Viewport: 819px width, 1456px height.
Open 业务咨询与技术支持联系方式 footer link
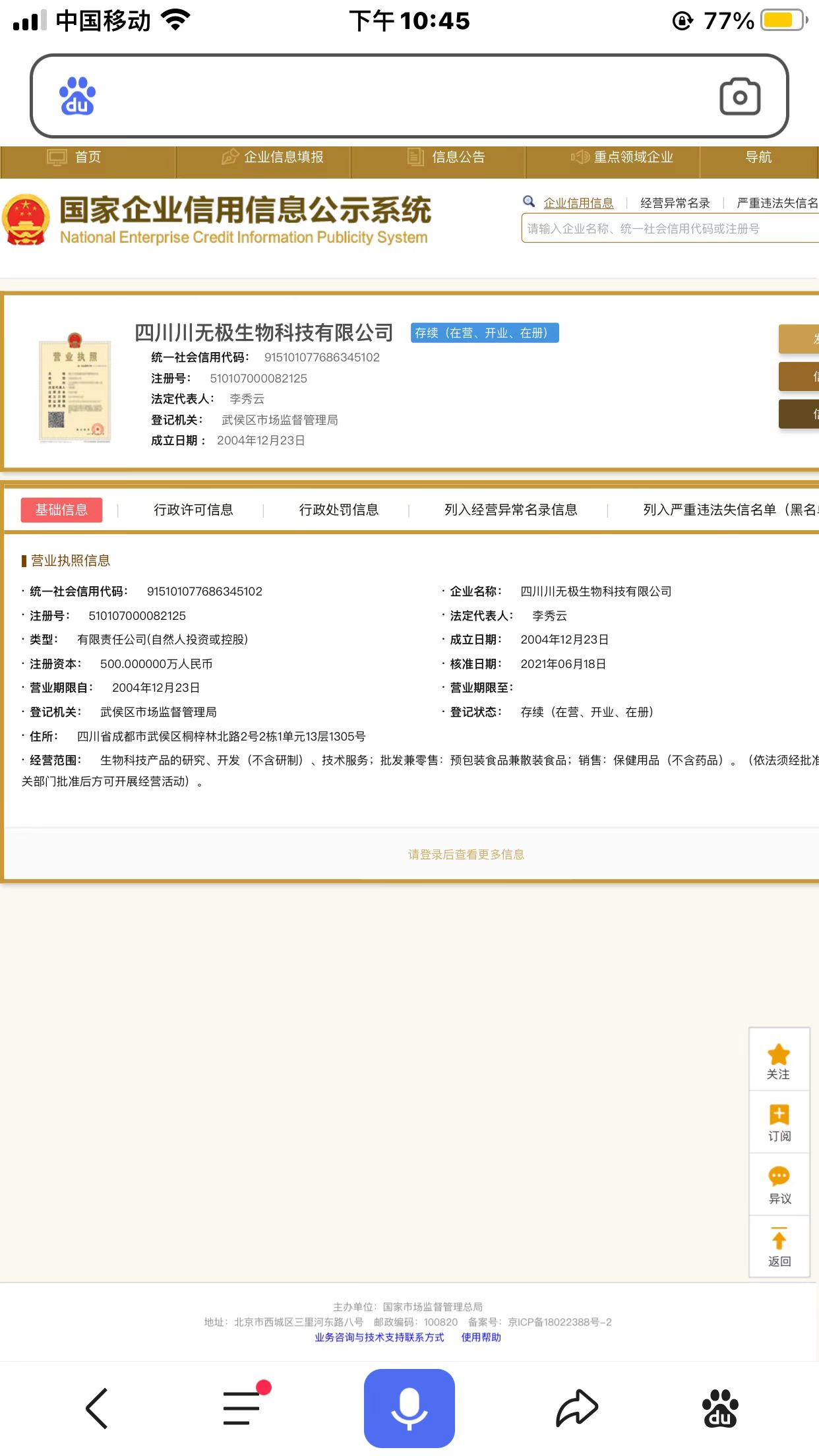[x=379, y=1337]
